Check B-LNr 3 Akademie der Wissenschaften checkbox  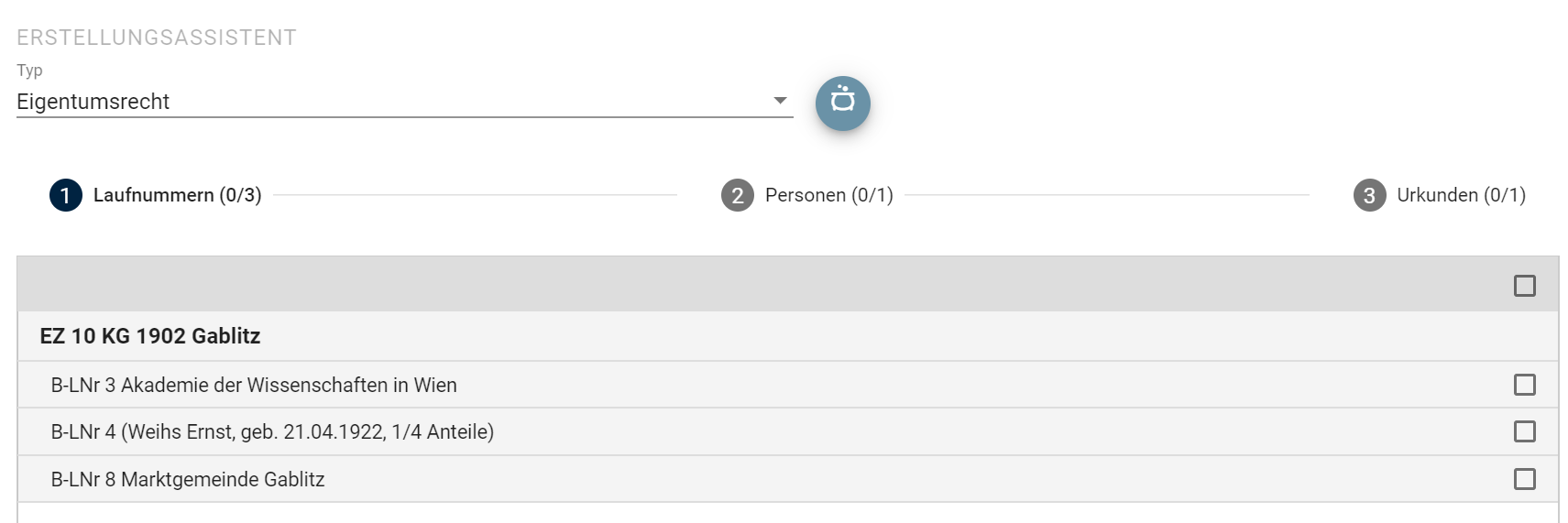[1525, 385]
